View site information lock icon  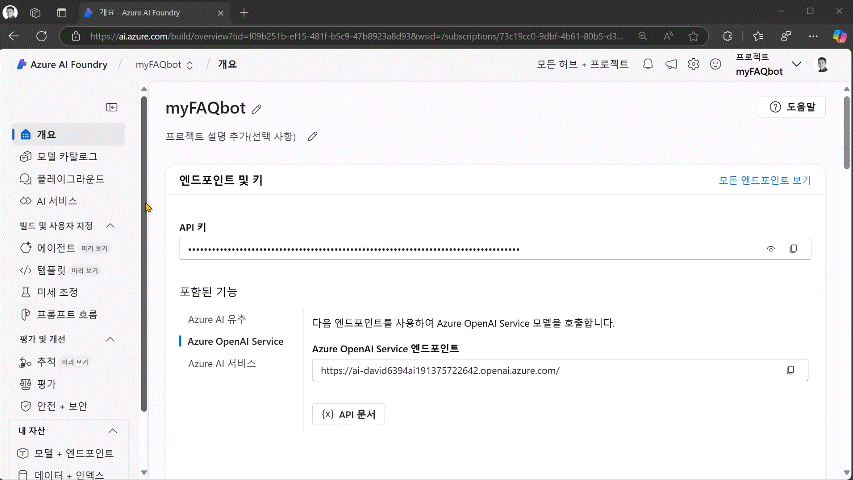point(76,36)
